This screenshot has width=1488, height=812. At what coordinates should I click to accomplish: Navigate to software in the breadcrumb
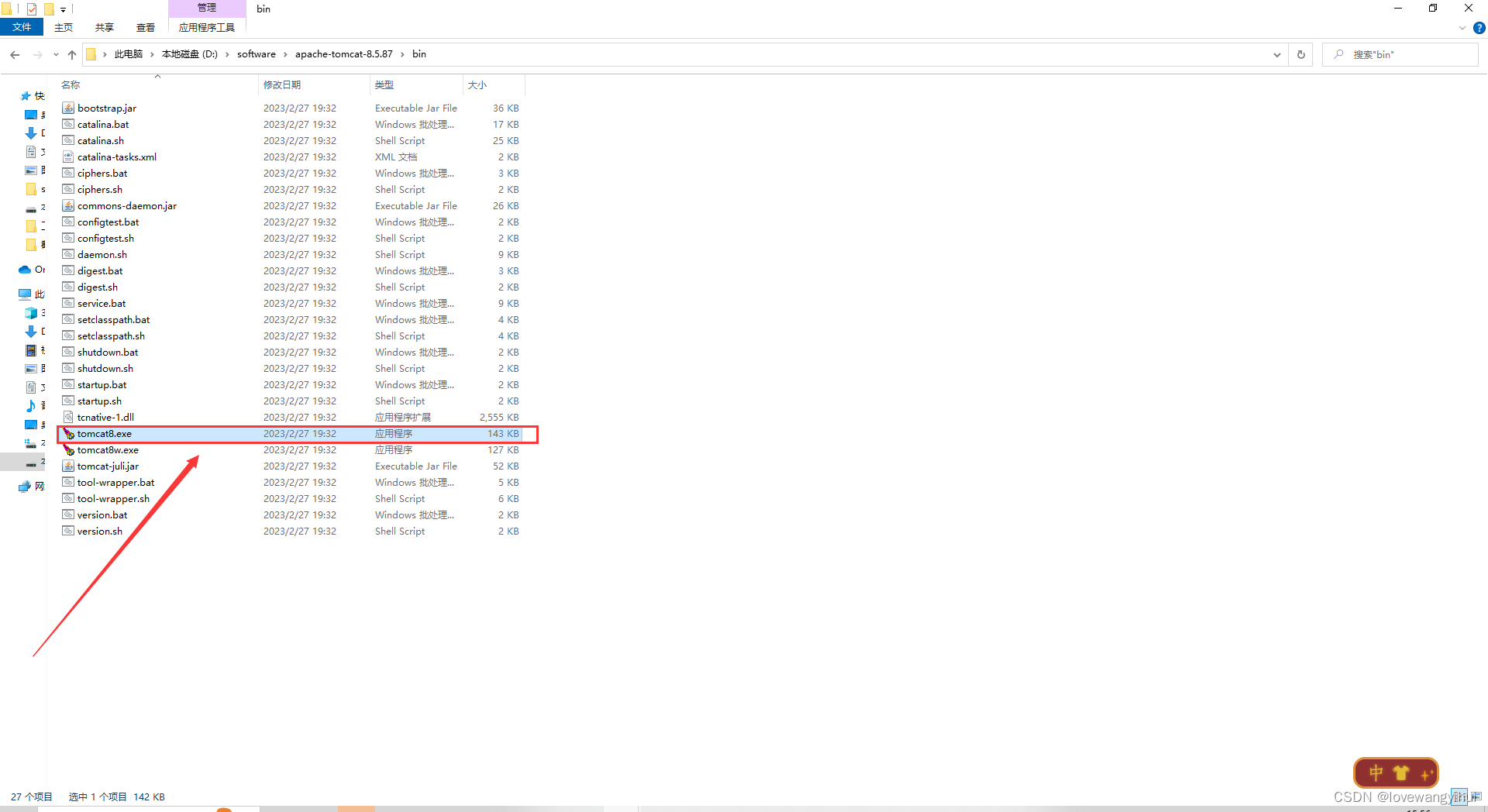point(257,54)
